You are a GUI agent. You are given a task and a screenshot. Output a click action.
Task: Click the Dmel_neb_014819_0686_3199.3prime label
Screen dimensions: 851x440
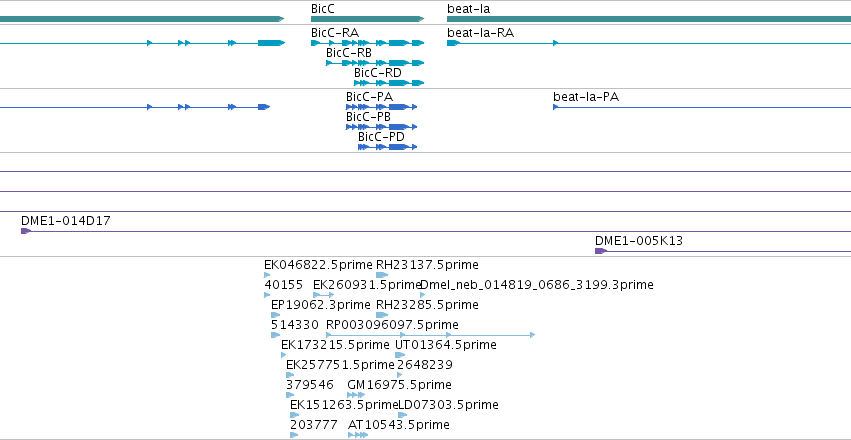tap(537, 285)
